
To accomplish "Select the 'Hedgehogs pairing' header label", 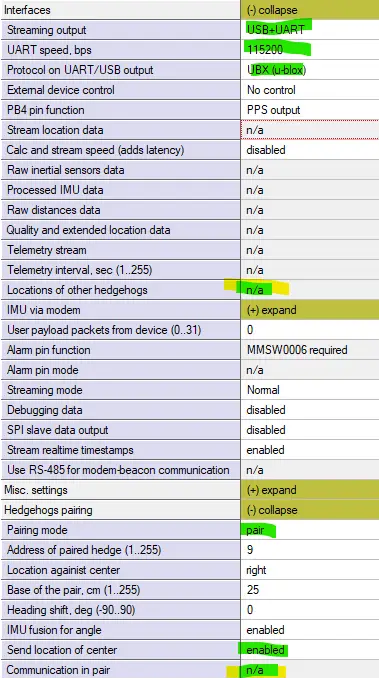I will pos(48,510).
